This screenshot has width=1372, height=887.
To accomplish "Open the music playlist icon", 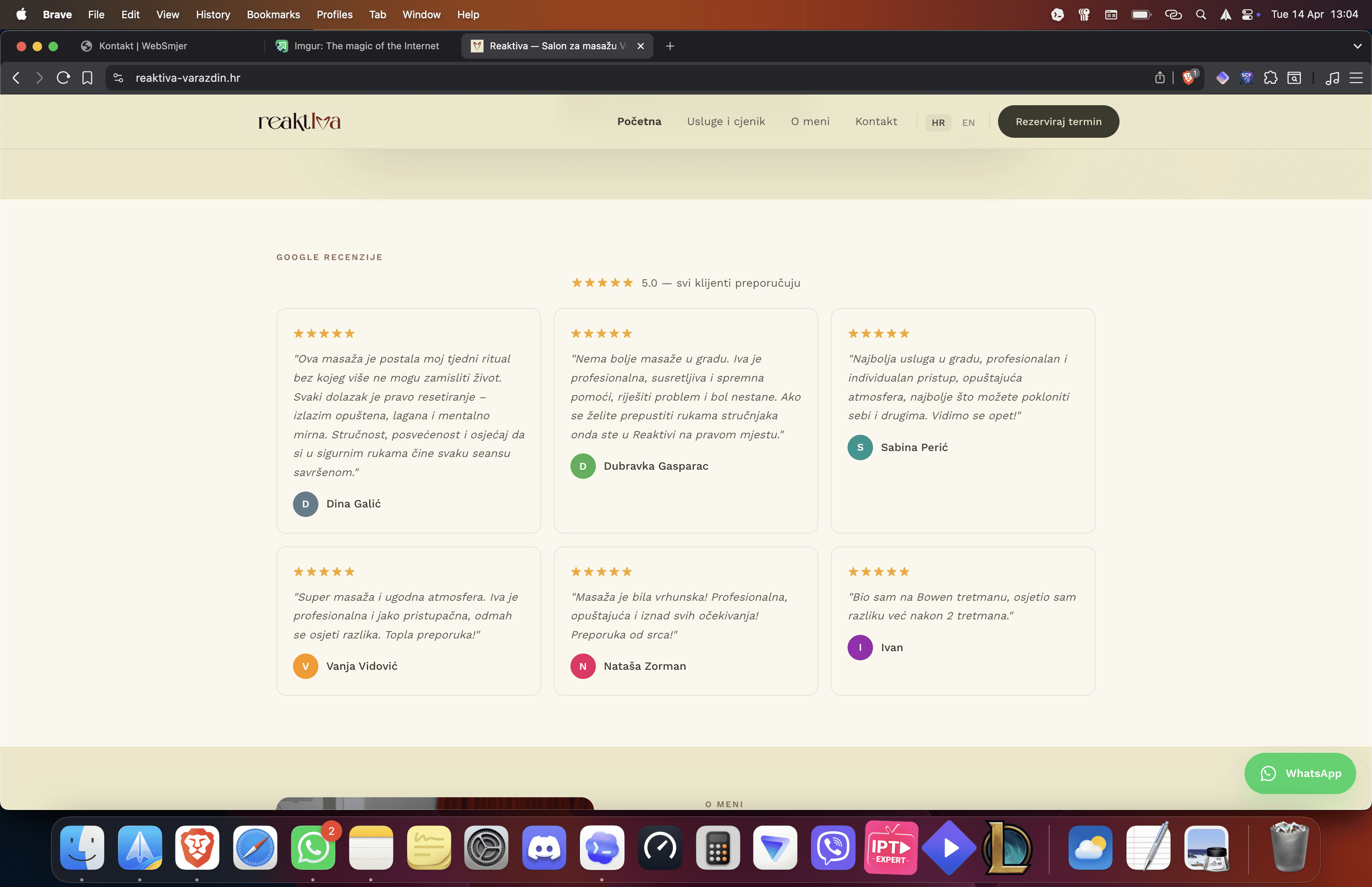I will coord(1332,78).
